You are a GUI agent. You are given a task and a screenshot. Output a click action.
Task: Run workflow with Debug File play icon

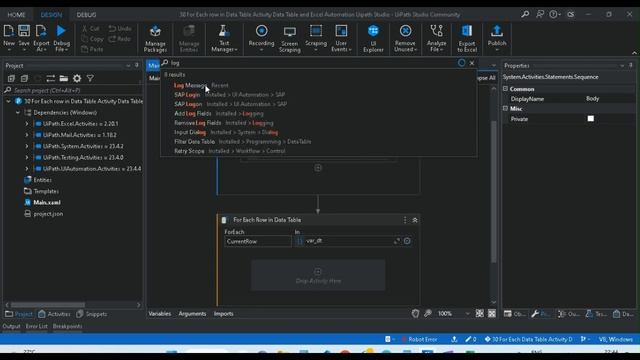pos(61,31)
